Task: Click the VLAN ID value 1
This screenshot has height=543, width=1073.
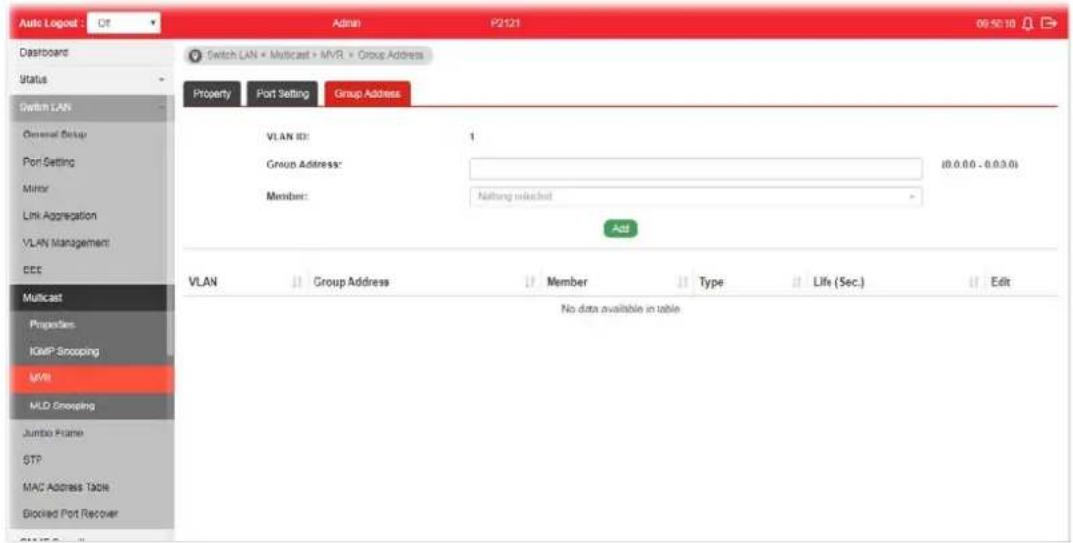Action: tap(472, 137)
